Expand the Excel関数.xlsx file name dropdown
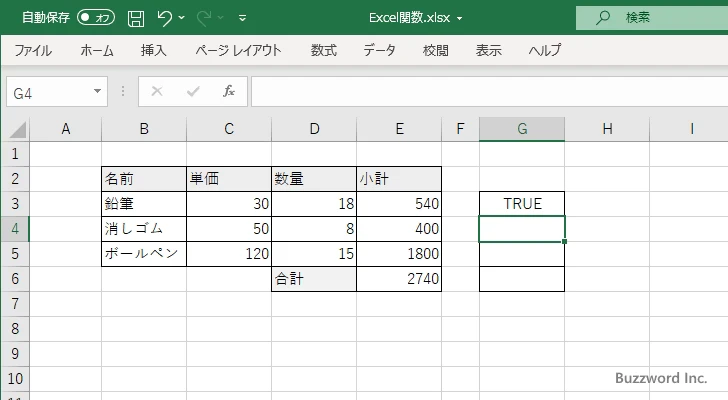Screen dimensions: 728x400 coord(460,19)
